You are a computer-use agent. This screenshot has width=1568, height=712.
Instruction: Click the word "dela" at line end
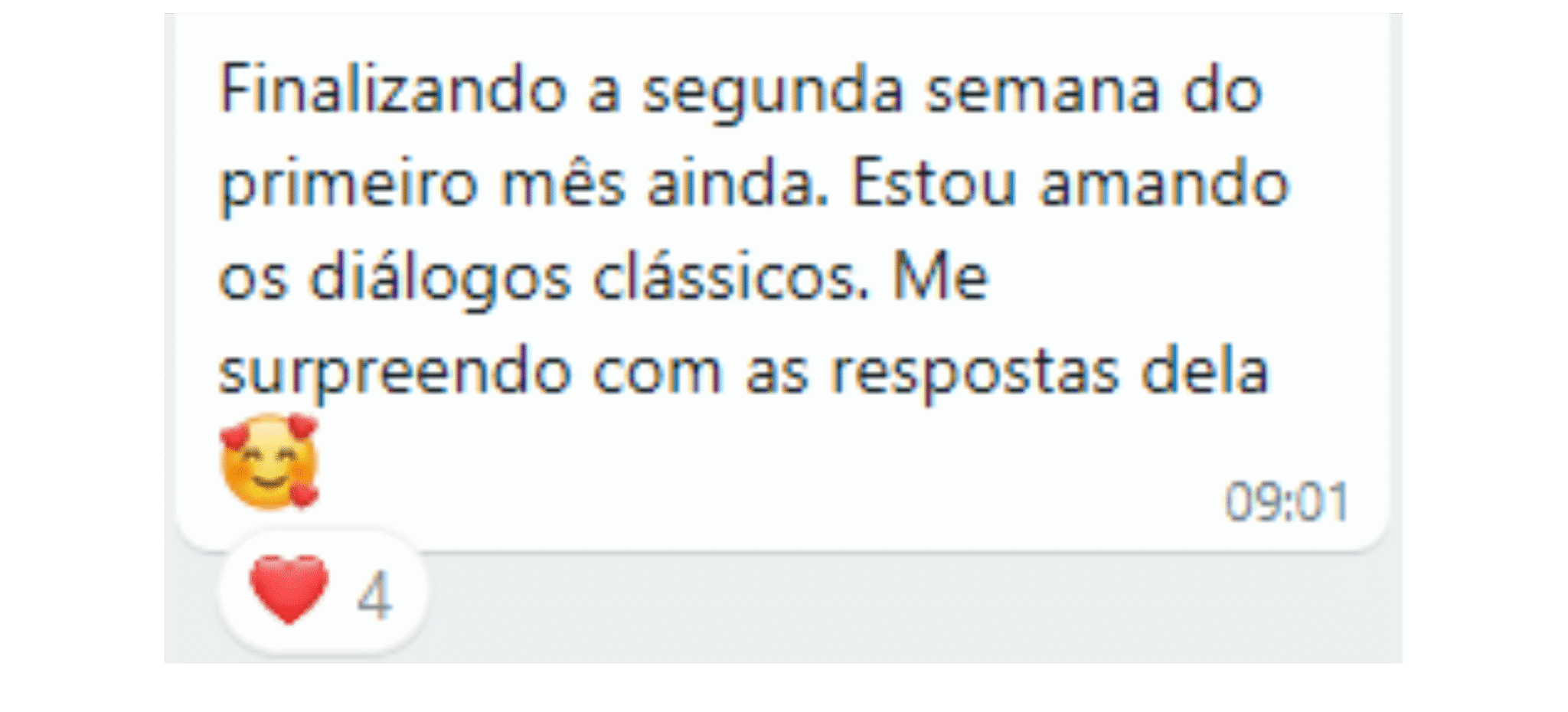[1205, 371]
